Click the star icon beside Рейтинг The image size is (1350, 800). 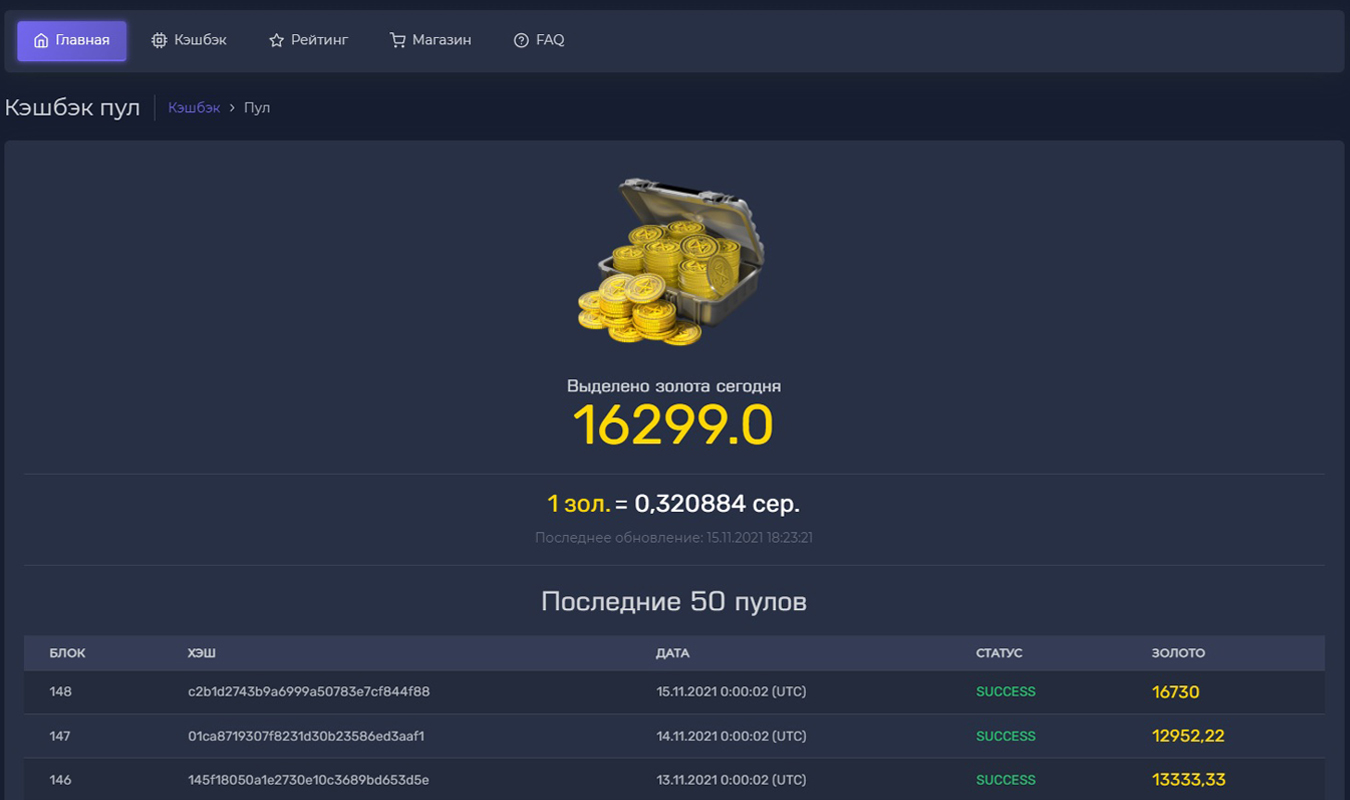277,41
